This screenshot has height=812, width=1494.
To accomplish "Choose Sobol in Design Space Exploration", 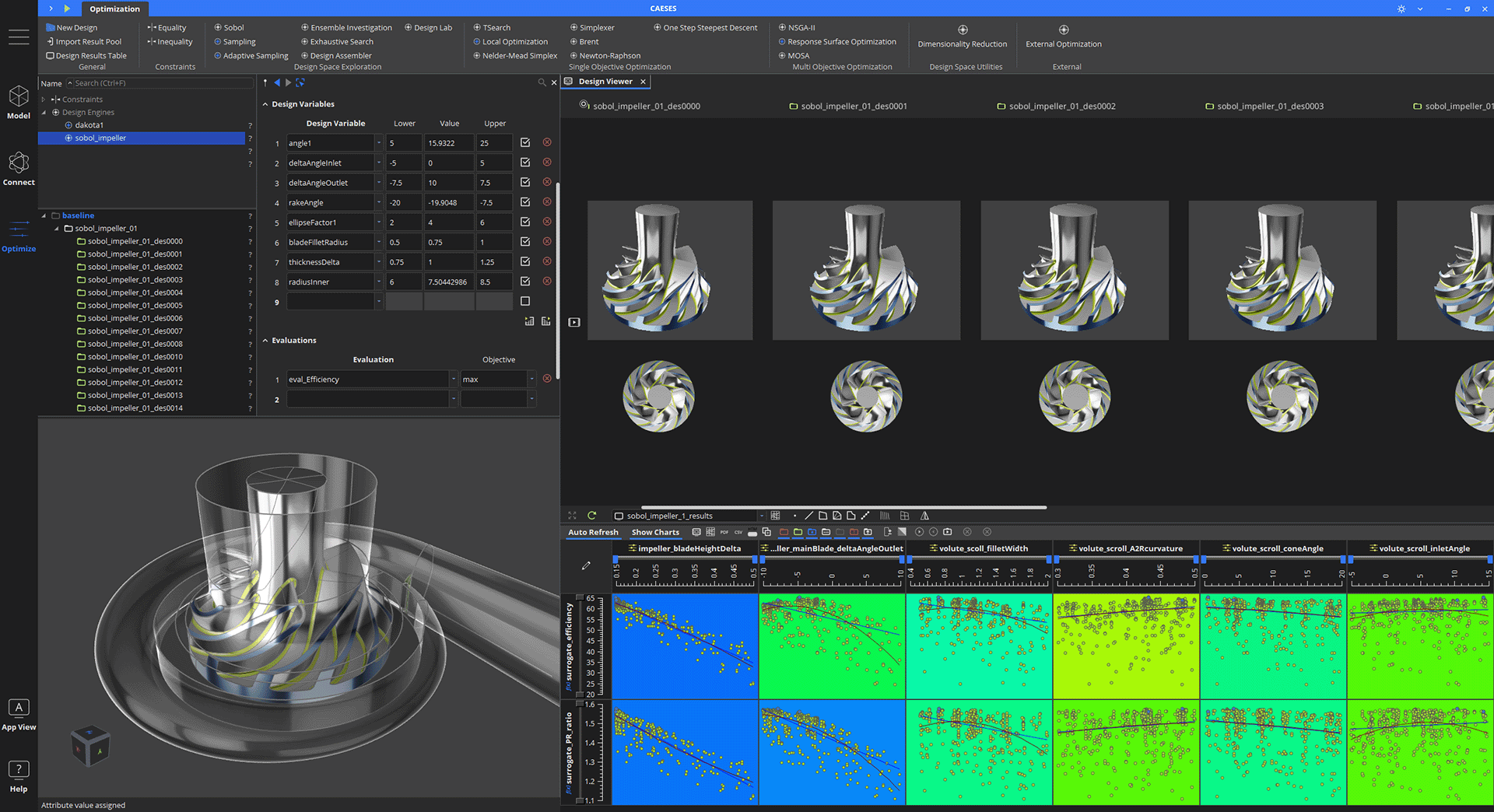I will (x=229, y=27).
